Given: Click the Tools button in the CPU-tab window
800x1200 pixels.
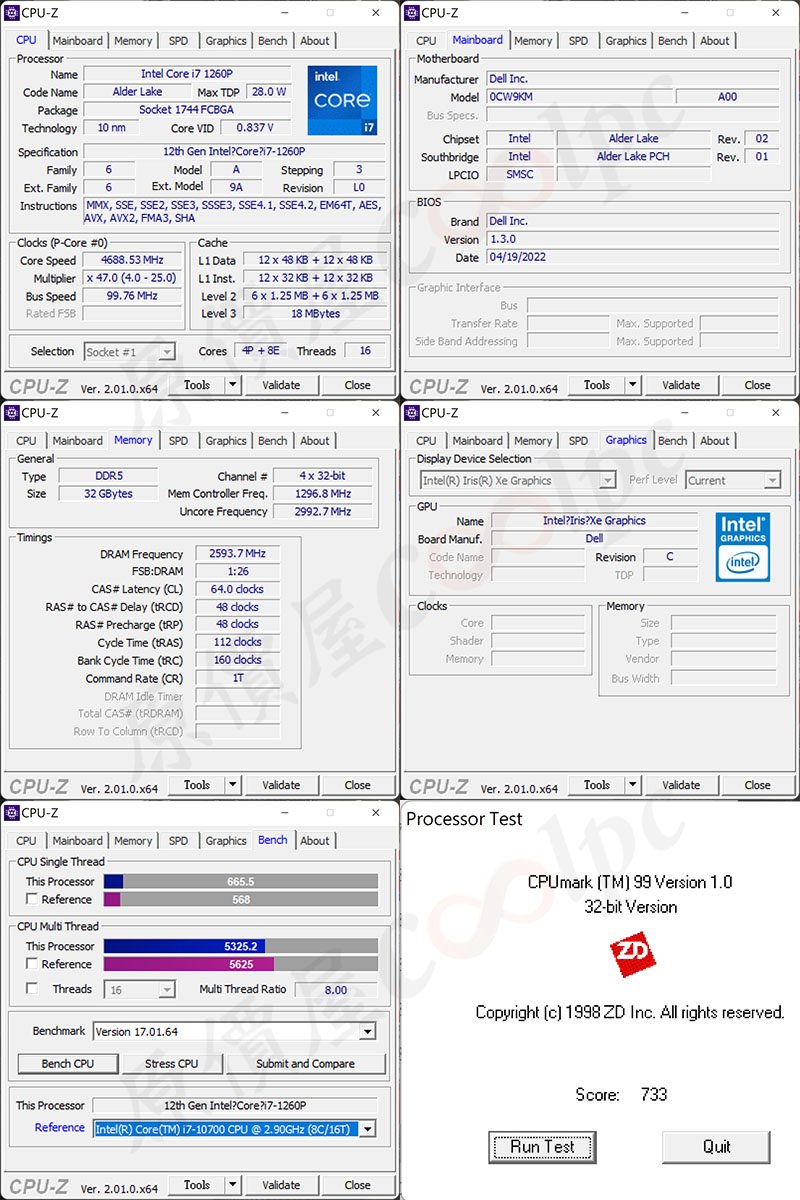Looking at the screenshot, I should click(197, 385).
